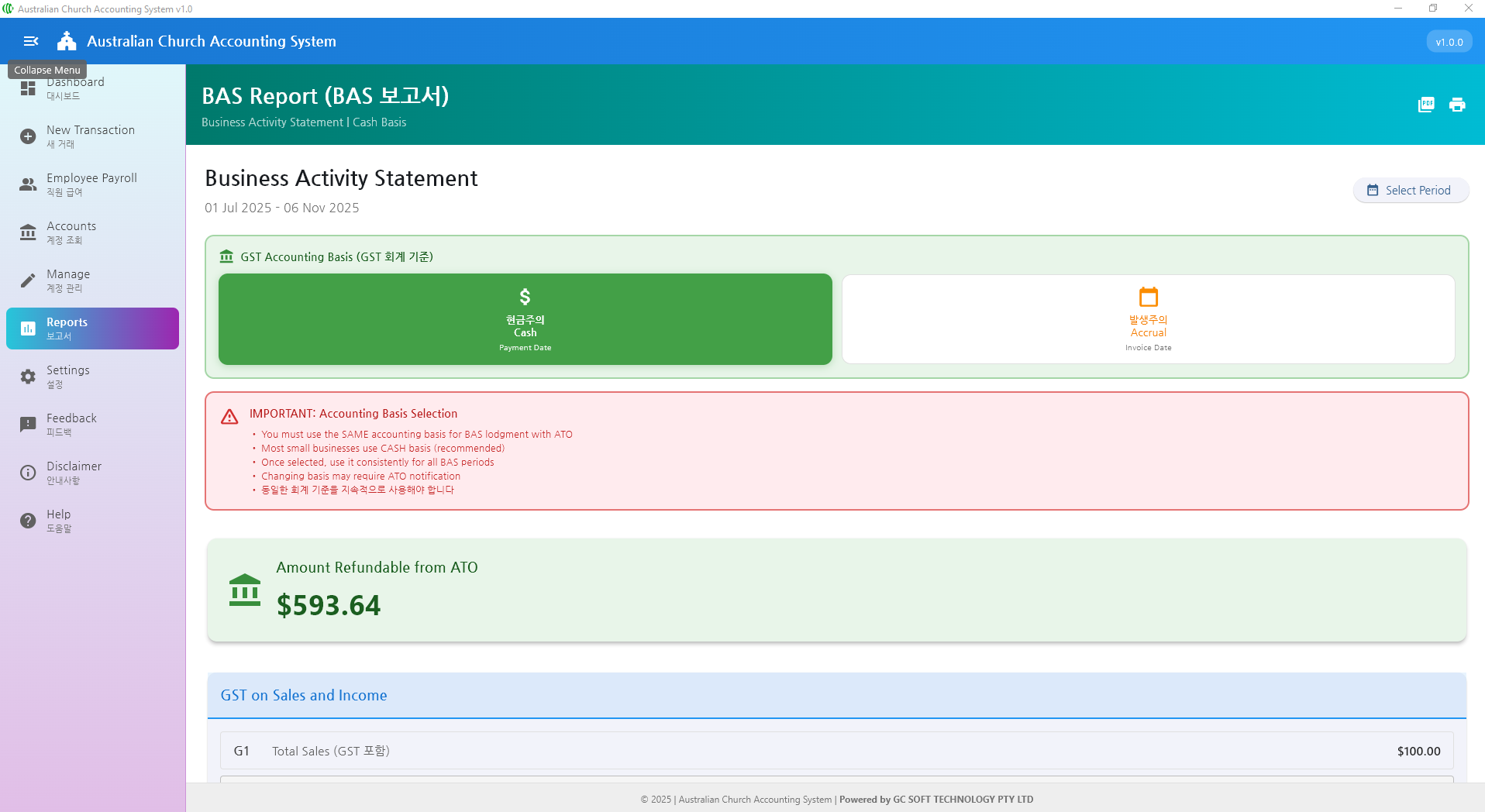Image resolution: width=1485 pixels, height=812 pixels.
Task: Open the Manage pencil icon
Action: pos(28,280)
